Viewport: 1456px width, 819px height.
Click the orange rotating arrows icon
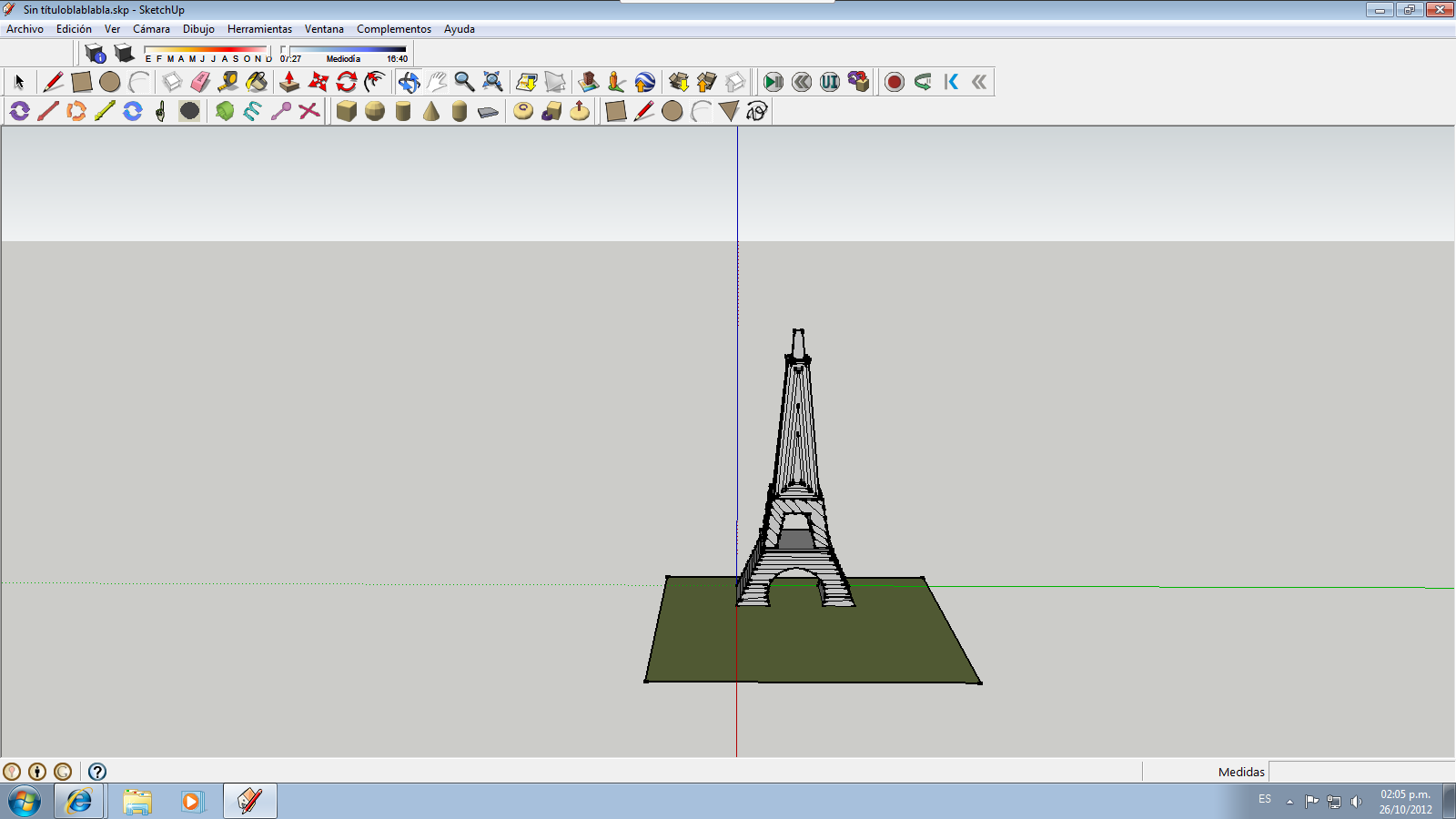click(76, 111)
